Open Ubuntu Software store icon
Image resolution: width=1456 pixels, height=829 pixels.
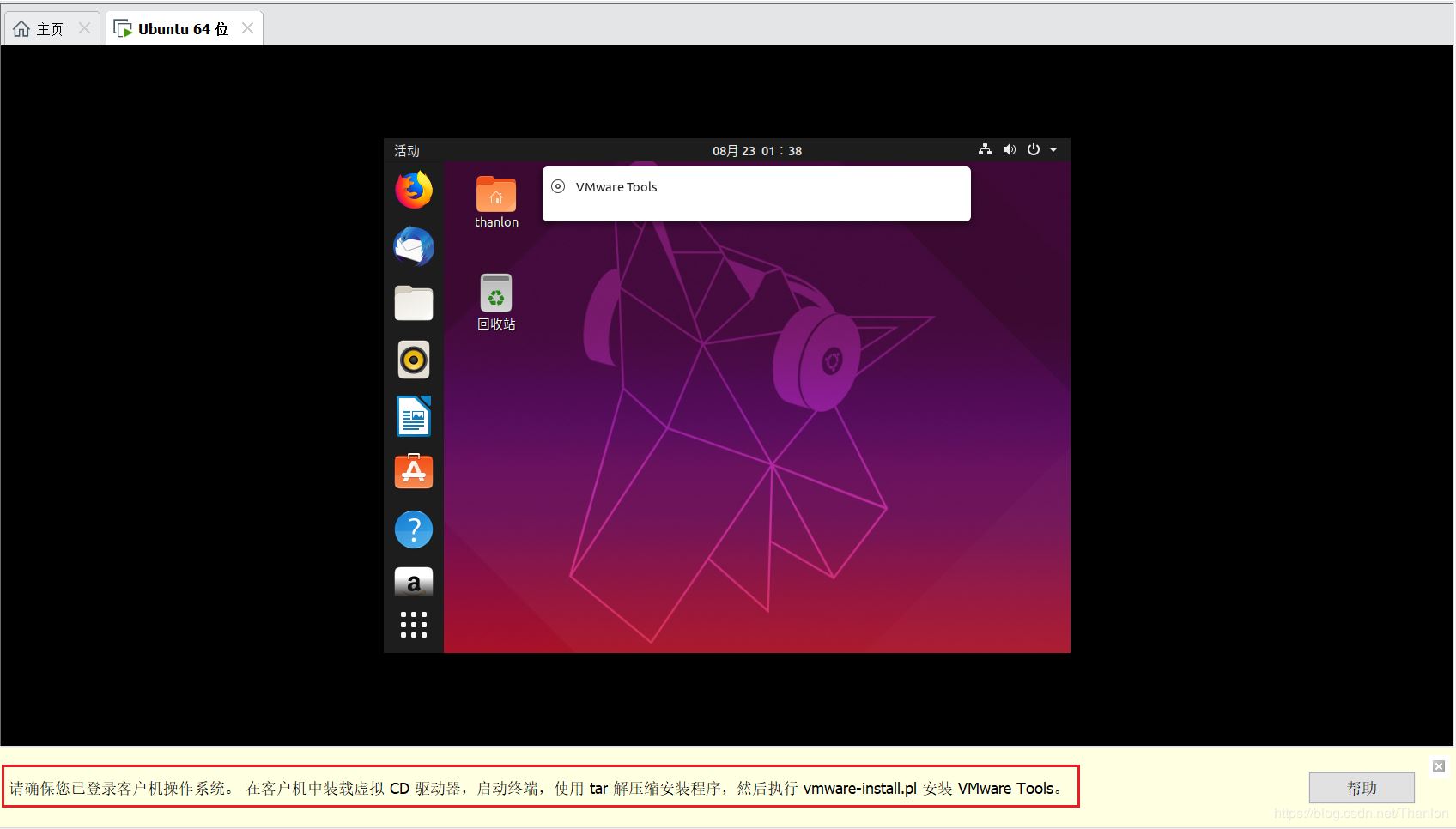click(x=414, y=472)
